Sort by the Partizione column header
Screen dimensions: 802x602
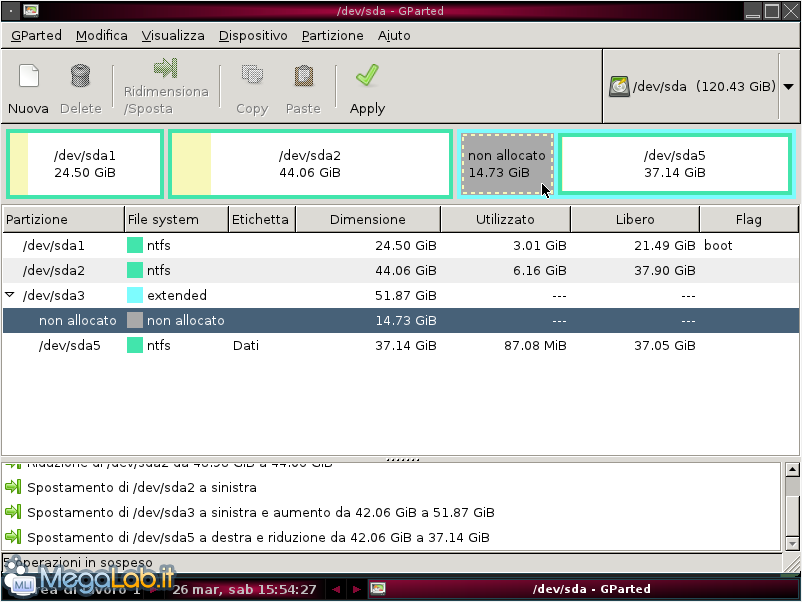tap(63, 219)
